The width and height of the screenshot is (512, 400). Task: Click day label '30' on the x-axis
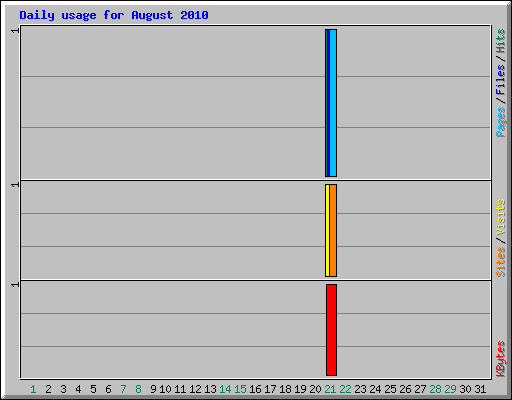pos(465,389)
